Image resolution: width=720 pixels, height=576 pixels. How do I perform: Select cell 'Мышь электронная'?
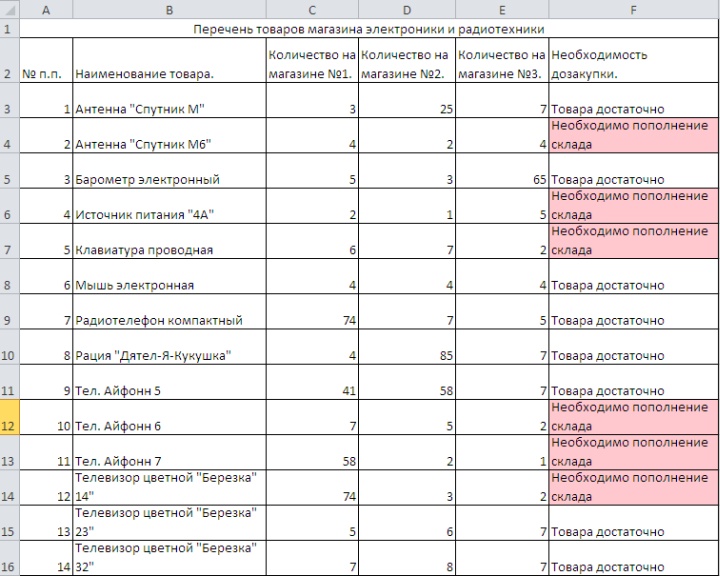tap(169, 277)
